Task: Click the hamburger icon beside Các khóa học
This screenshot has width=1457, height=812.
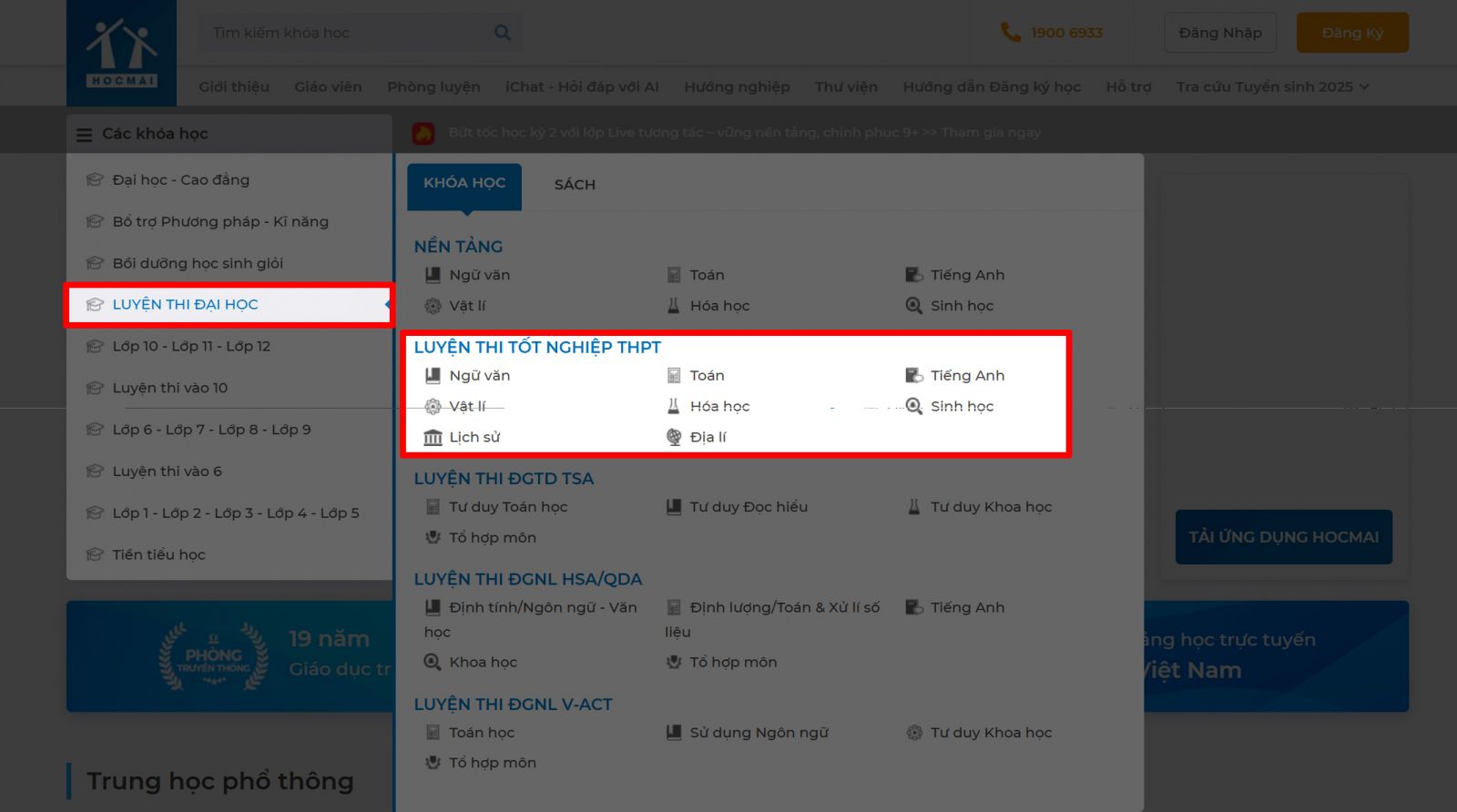Action: click(x=84, y=135)
